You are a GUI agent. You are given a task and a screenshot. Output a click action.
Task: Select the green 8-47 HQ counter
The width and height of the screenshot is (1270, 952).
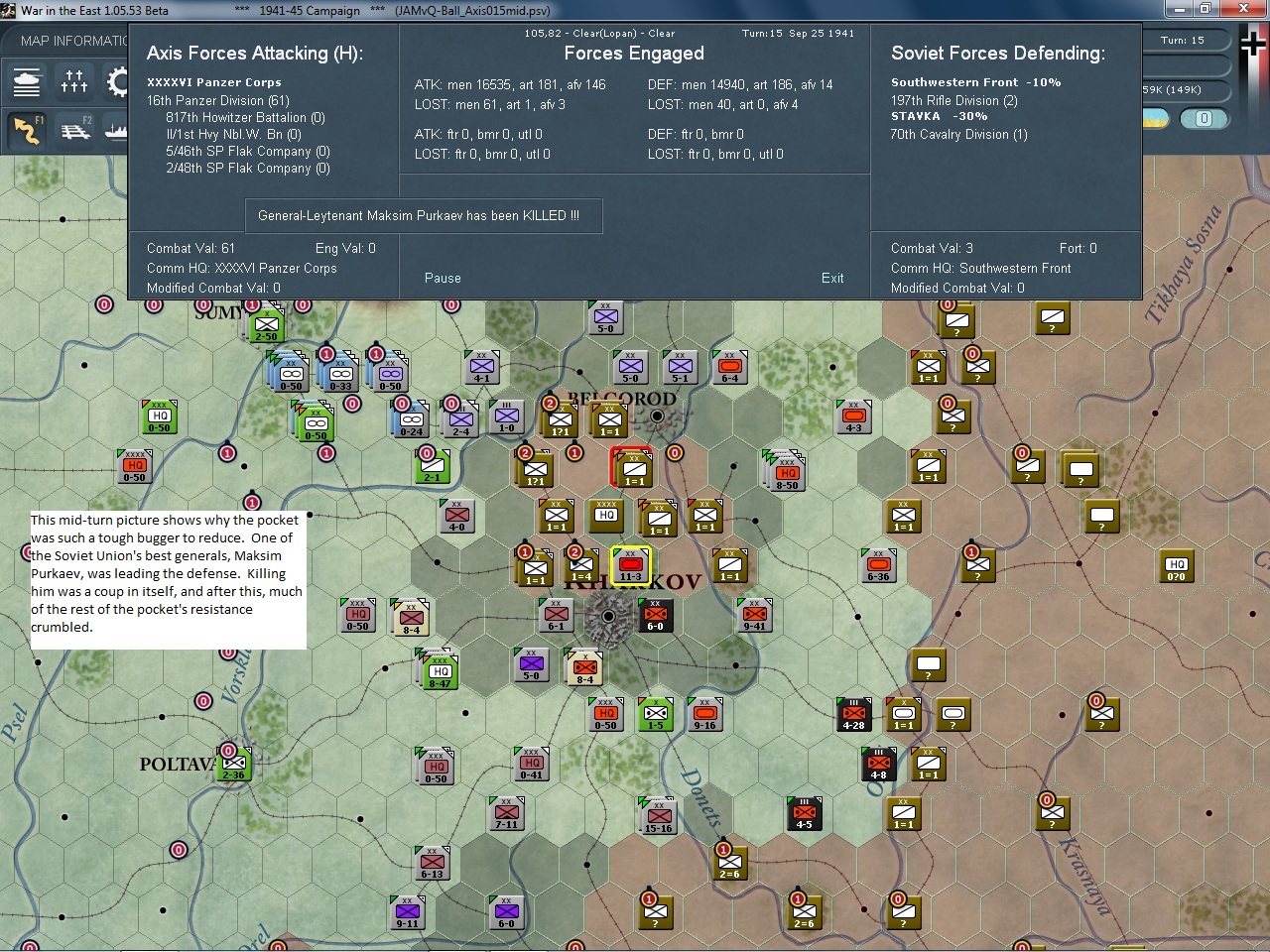(x=441, y=672)
